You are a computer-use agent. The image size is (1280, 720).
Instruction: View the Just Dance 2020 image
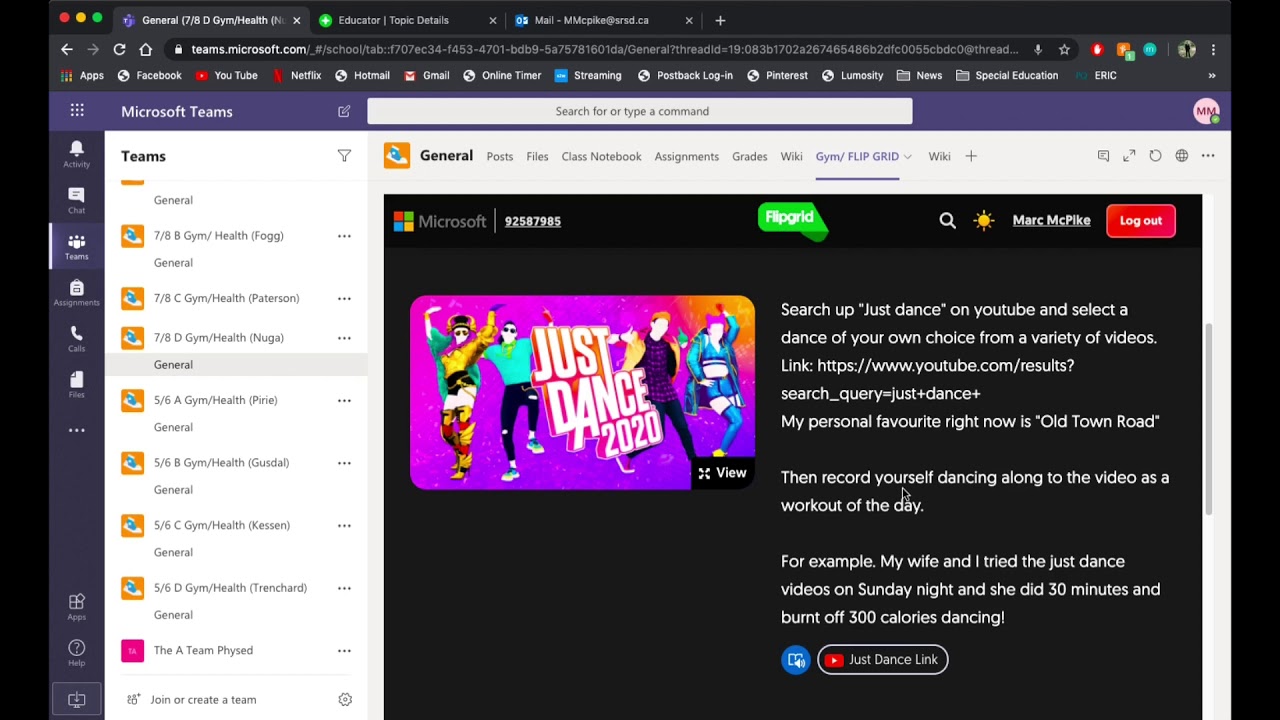pos(722,473)
